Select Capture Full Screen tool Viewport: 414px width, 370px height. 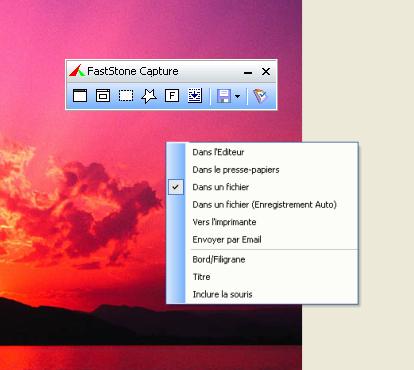[172, 96]
